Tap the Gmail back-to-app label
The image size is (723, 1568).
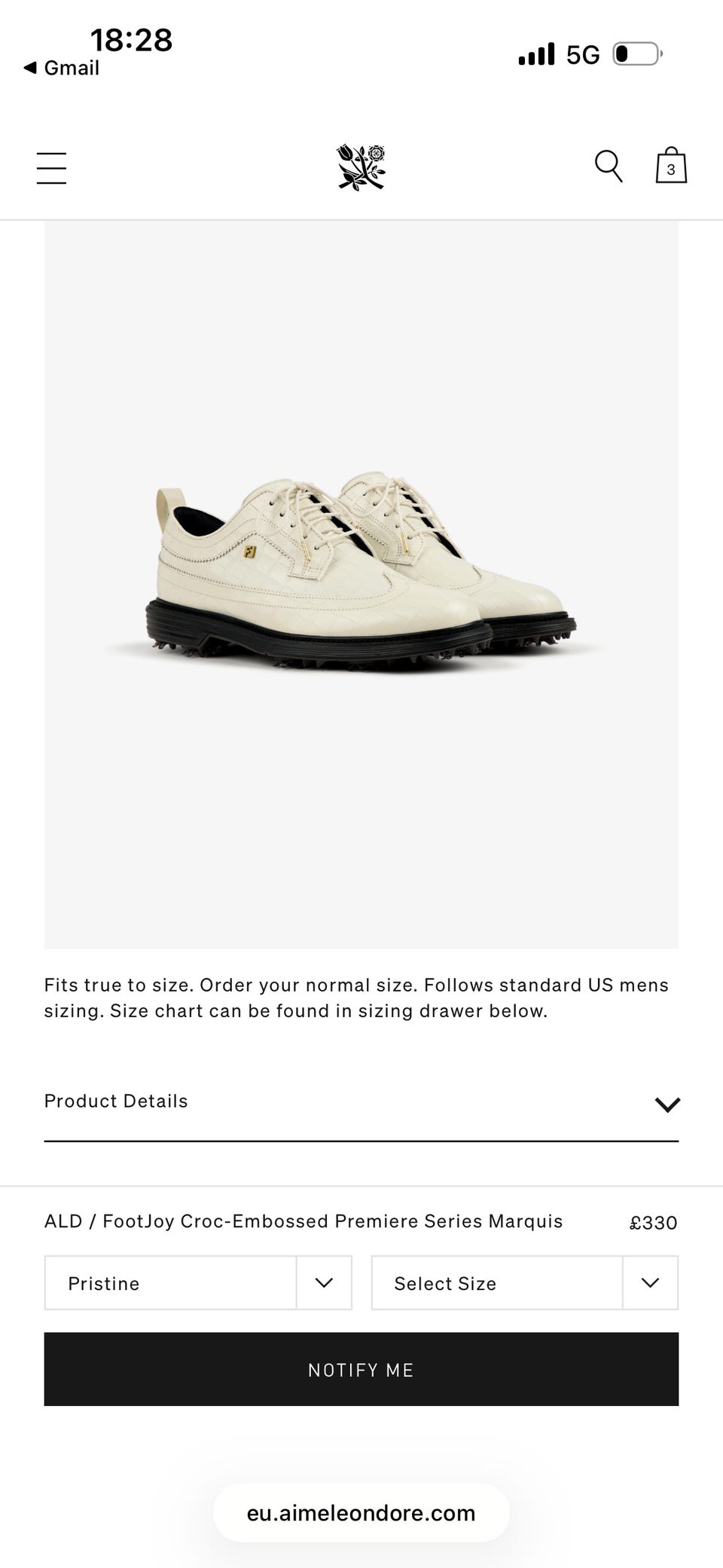(x=72, y=68)
